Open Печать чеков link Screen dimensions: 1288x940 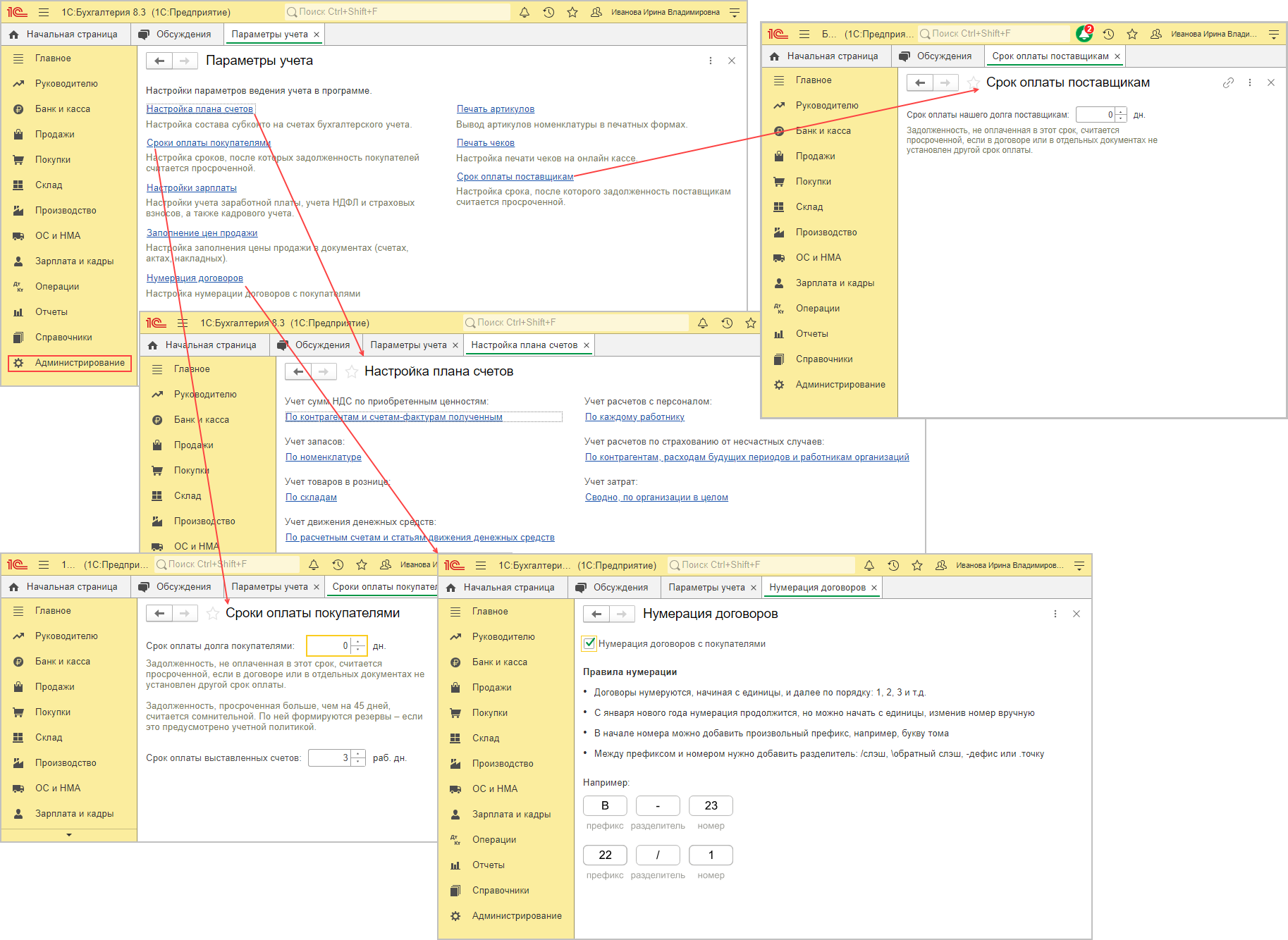click(486, 142)
